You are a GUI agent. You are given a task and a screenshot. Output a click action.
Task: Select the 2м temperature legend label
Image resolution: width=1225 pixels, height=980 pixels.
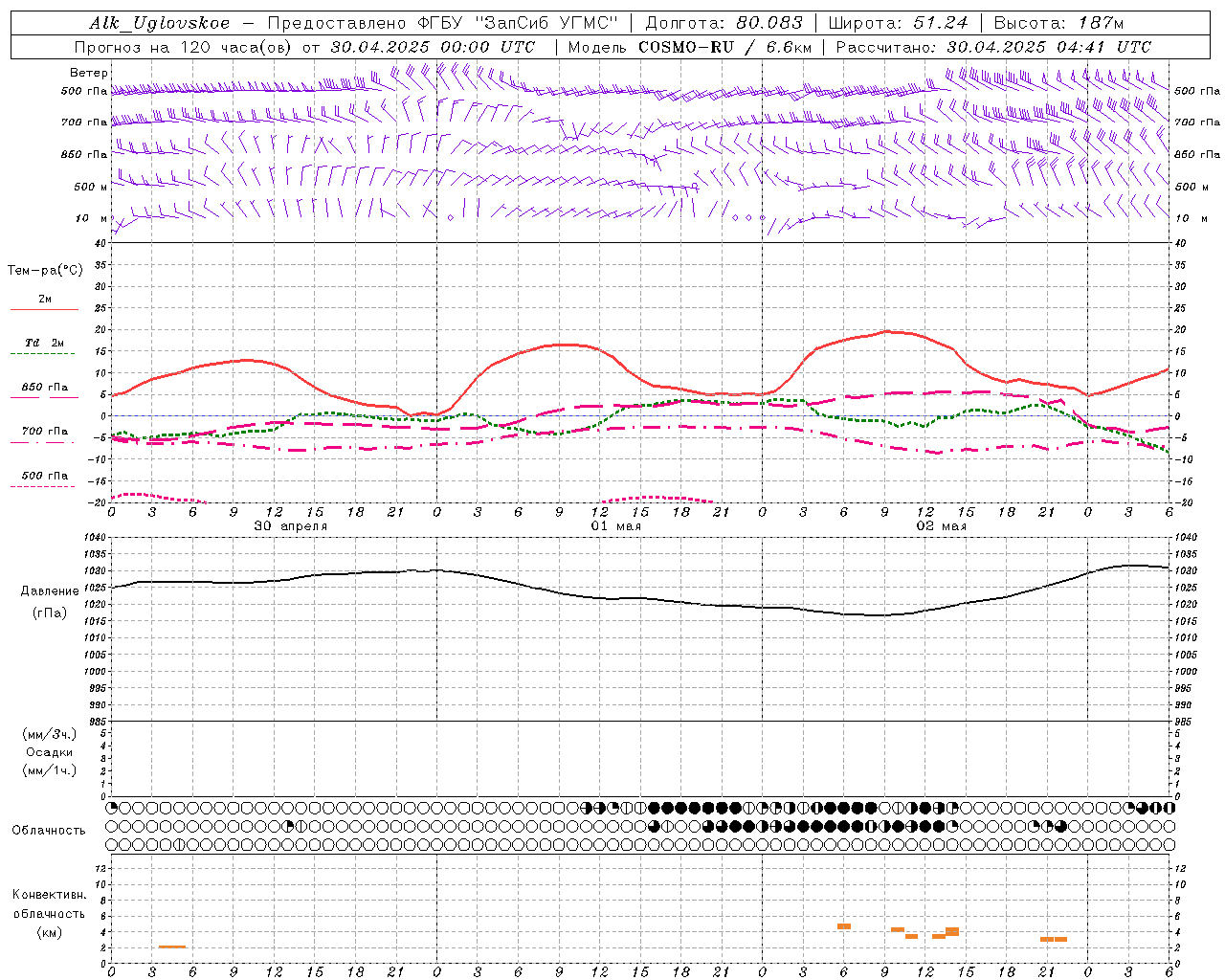[x=45, y=300]
